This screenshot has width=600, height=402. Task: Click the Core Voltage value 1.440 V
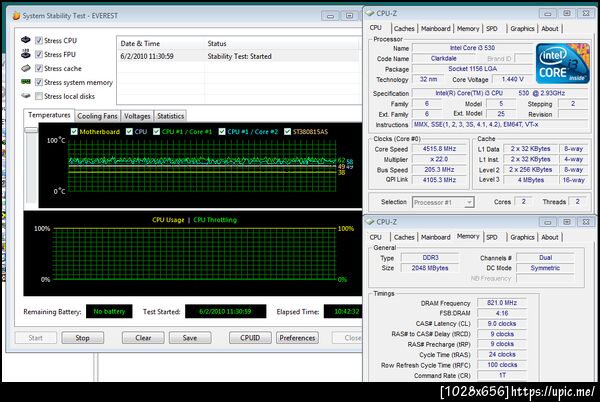(x=513, y=79)
